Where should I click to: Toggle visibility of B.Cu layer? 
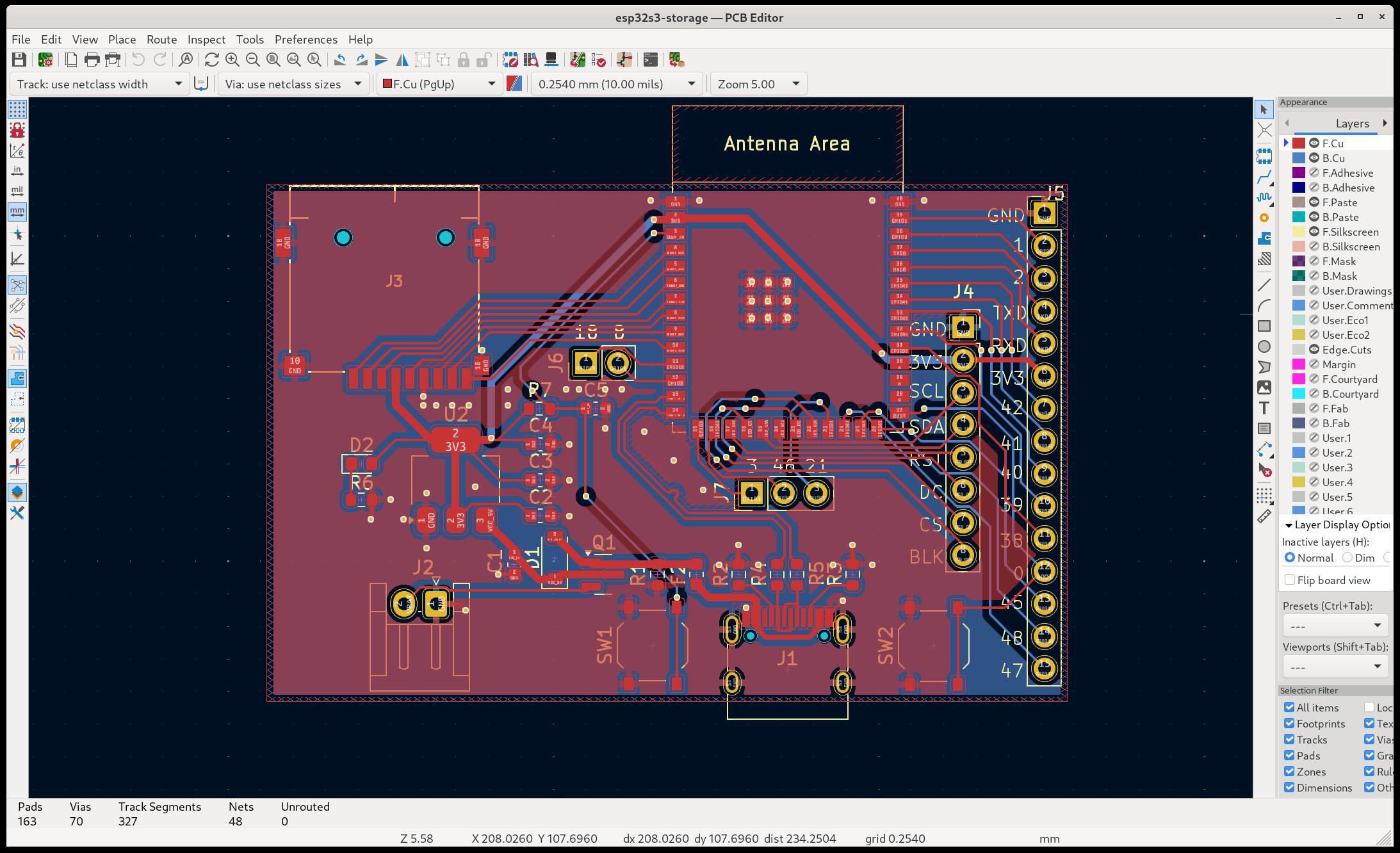coord(1314,158)
